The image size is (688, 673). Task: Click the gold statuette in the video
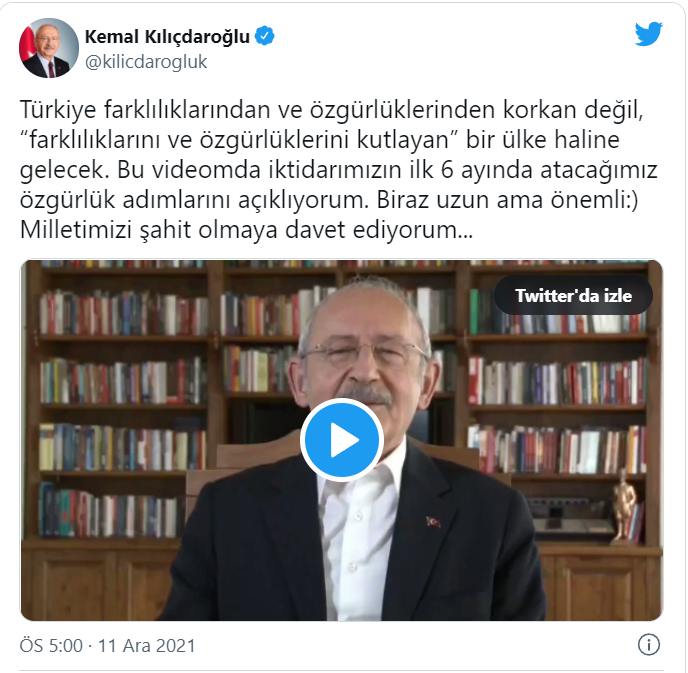[623, 505]
